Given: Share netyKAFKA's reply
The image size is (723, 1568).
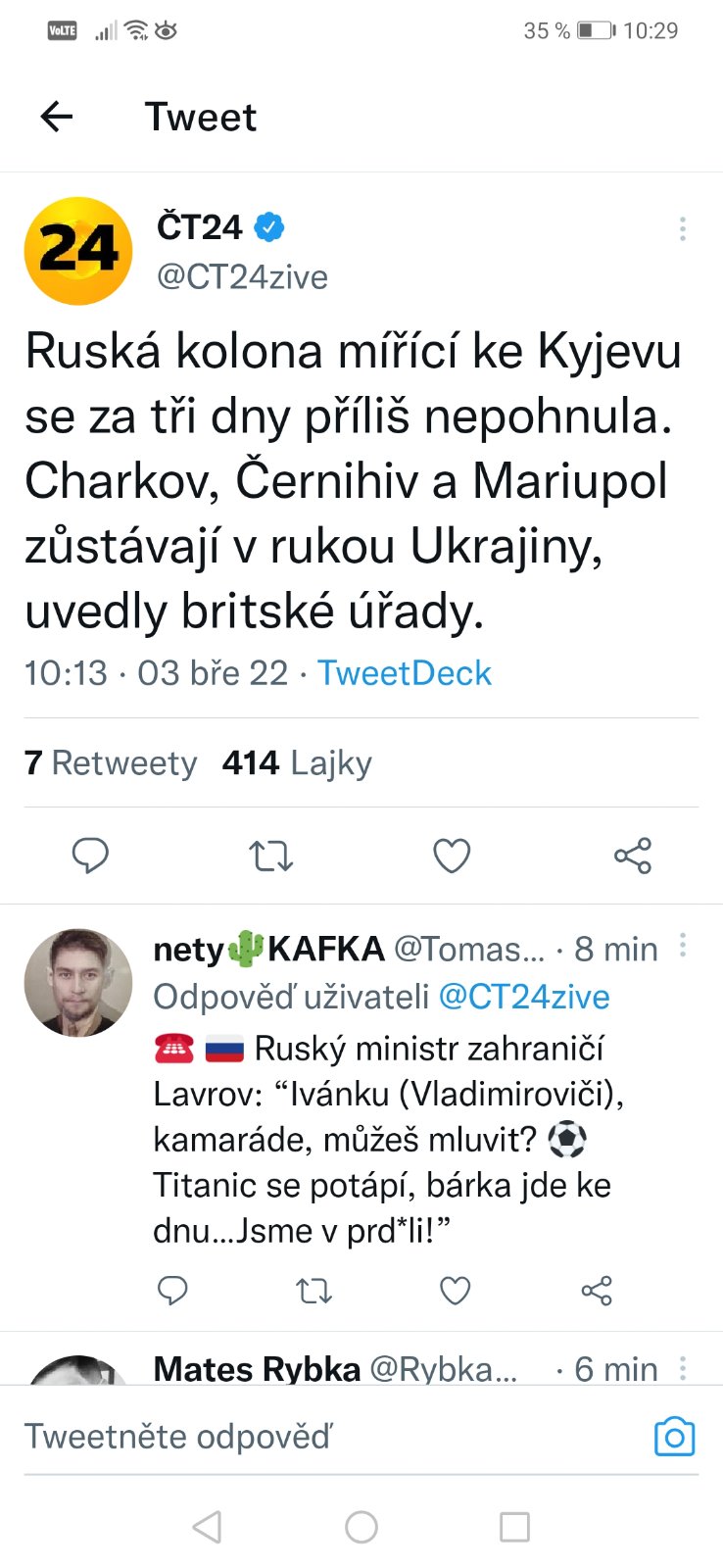Looking at the screenshot, I should tap(597, 1290).
